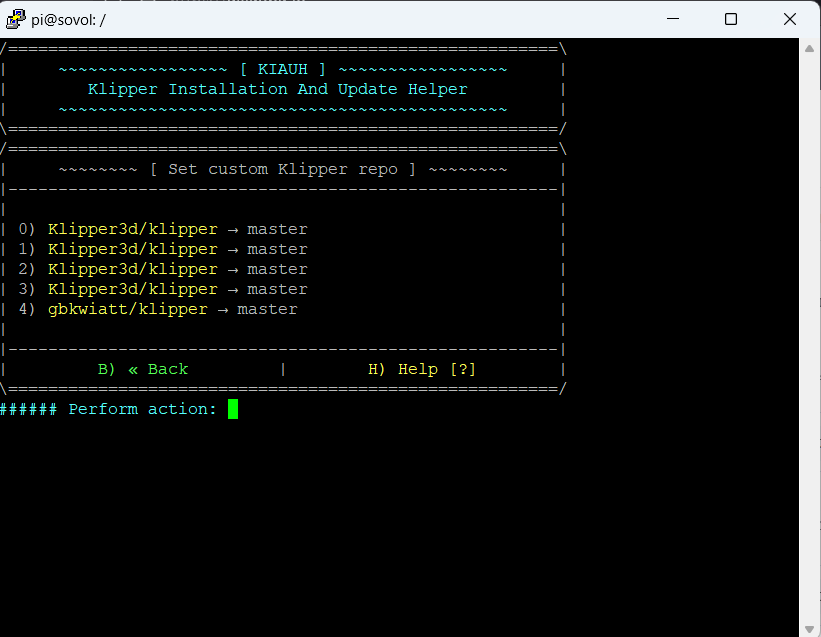Click the scrollbar down arrow
821x637 pixels.
(x=809, y=628)
